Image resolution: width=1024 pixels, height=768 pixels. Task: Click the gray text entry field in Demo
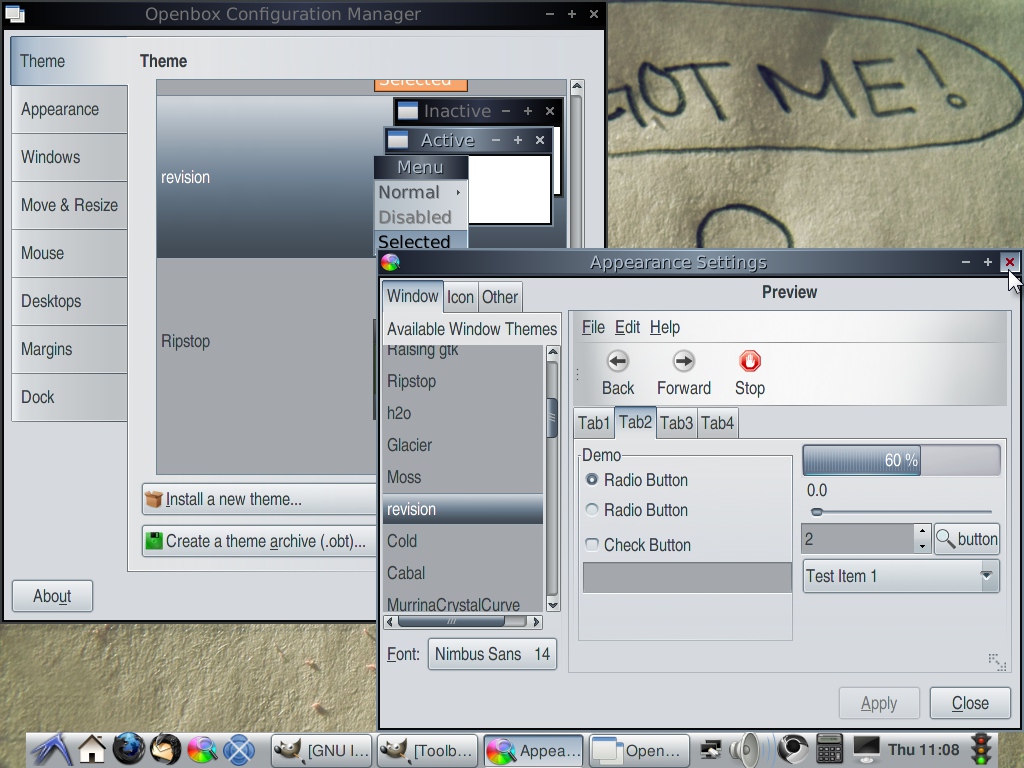[686, 577]
